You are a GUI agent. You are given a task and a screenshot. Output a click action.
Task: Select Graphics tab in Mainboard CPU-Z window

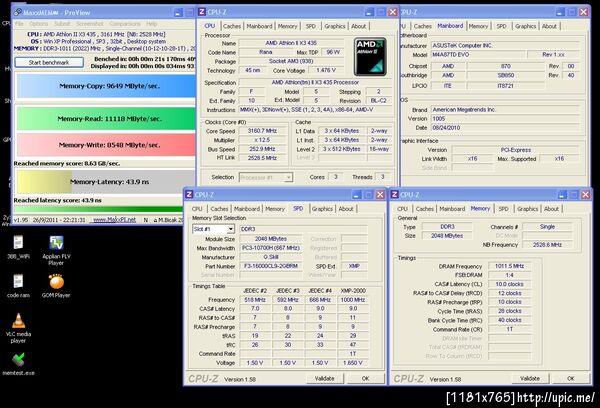coord(525,26)
